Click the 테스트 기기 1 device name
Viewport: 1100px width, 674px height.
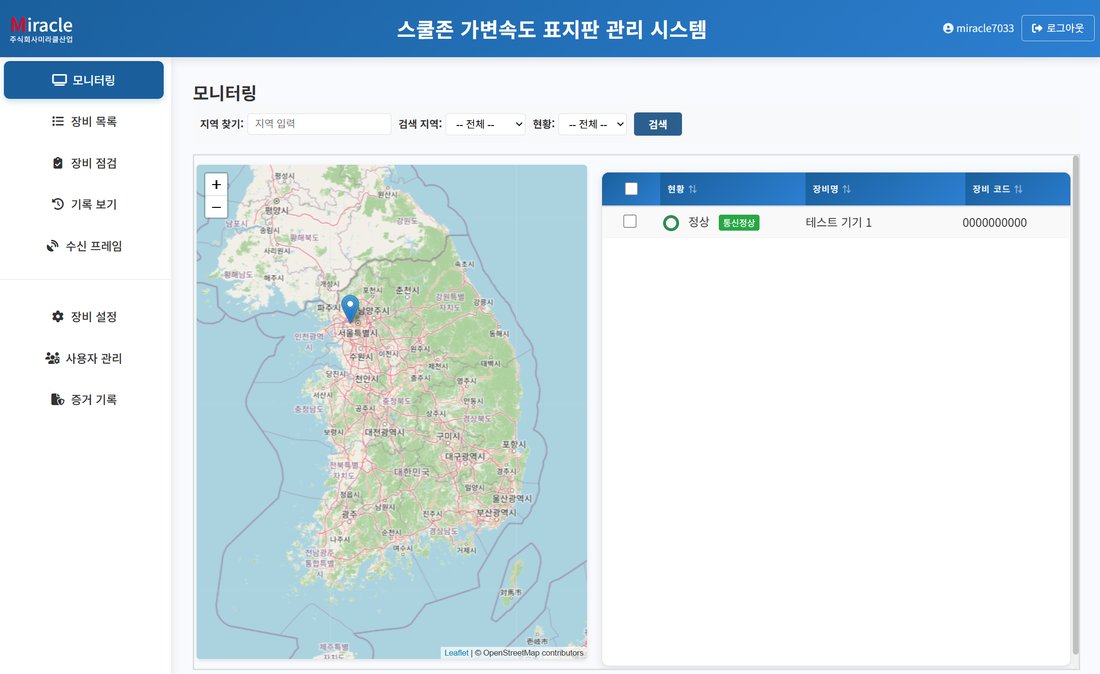[x=838, y=222]
